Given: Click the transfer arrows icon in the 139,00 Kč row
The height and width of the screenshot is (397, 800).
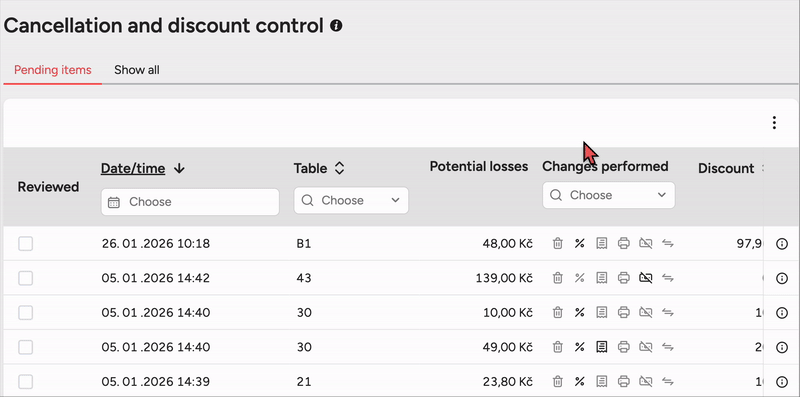Looking at the screenshot, I should 668,278.
